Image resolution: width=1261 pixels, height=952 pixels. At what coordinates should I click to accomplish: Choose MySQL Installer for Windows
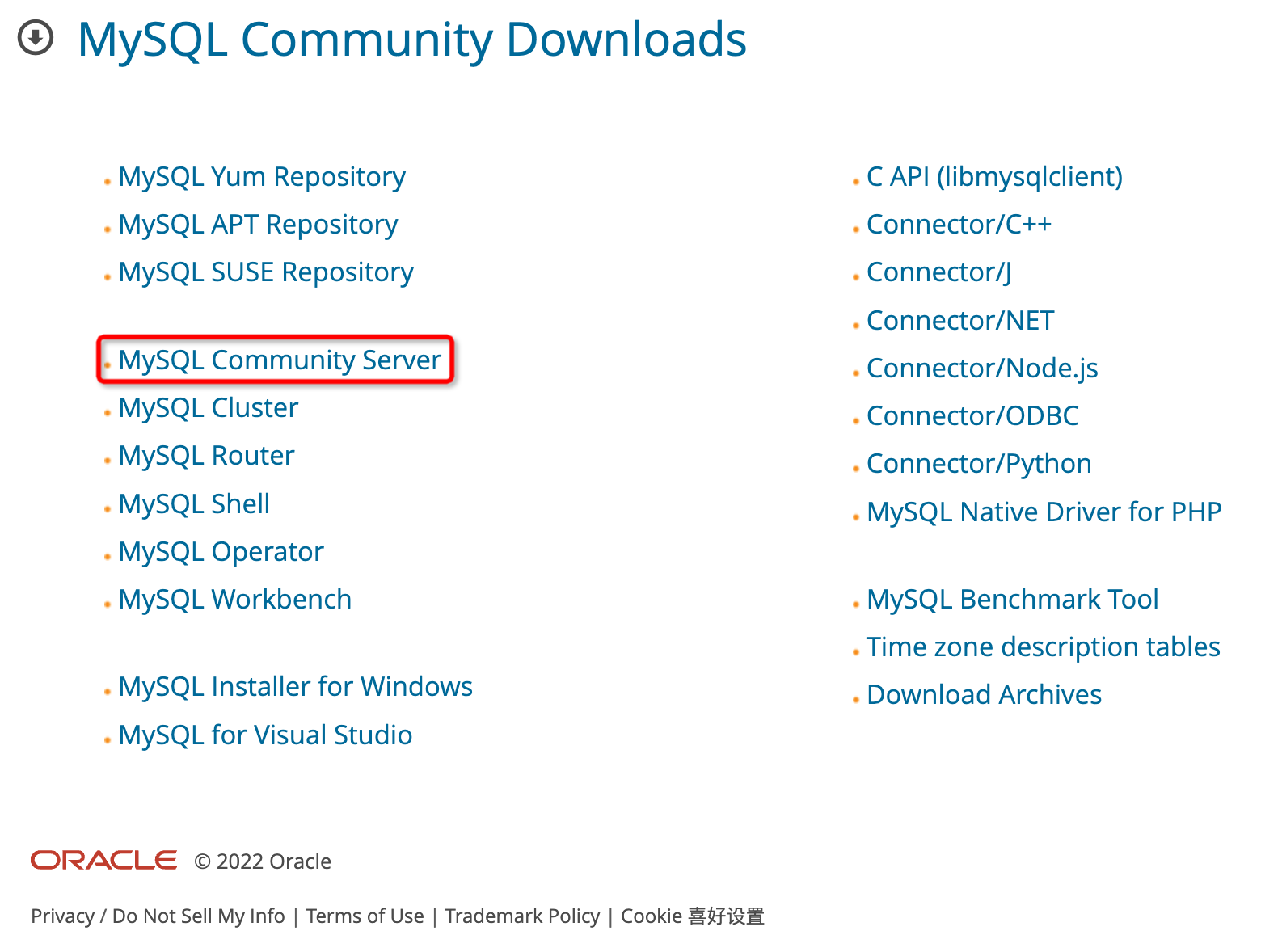click(x=295, y=687)
